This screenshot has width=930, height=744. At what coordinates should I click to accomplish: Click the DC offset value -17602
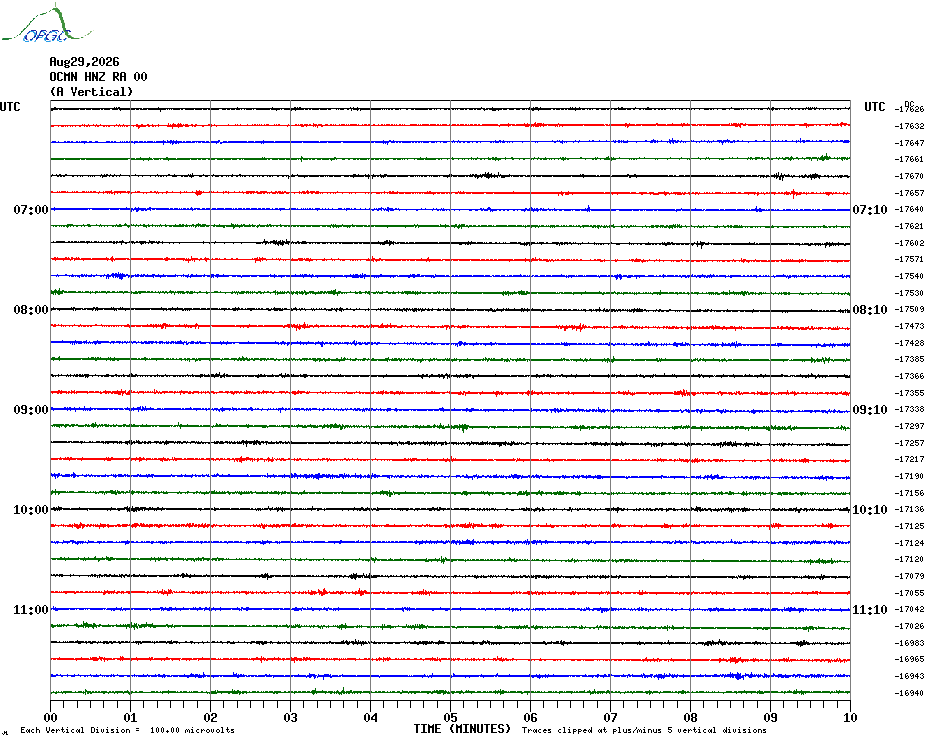point(910,243)
